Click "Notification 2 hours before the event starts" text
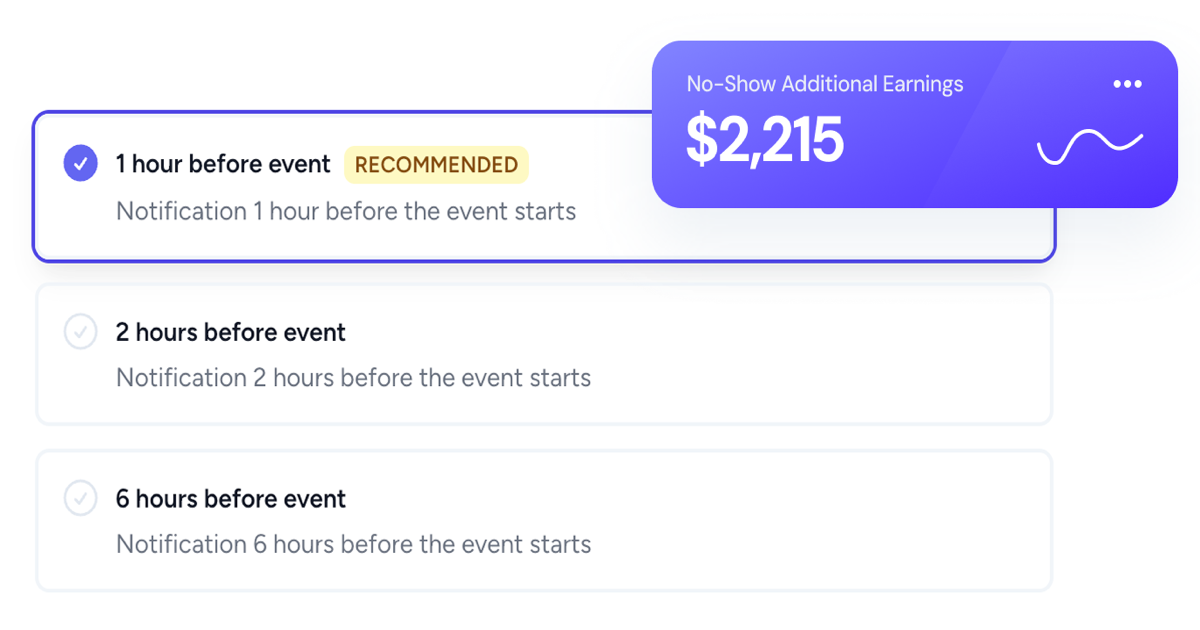Screen dimensions: 1200x630 click(353, 378)
